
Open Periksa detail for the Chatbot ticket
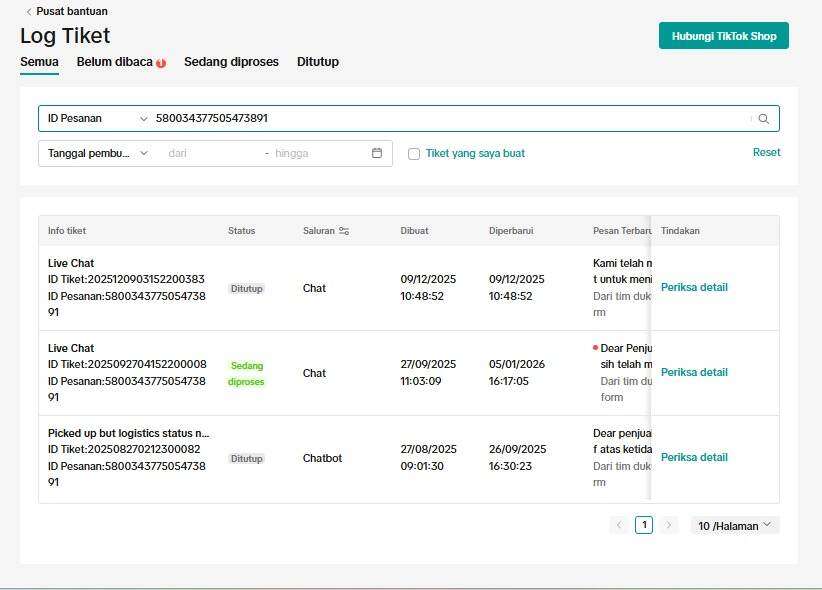[694, 457]
